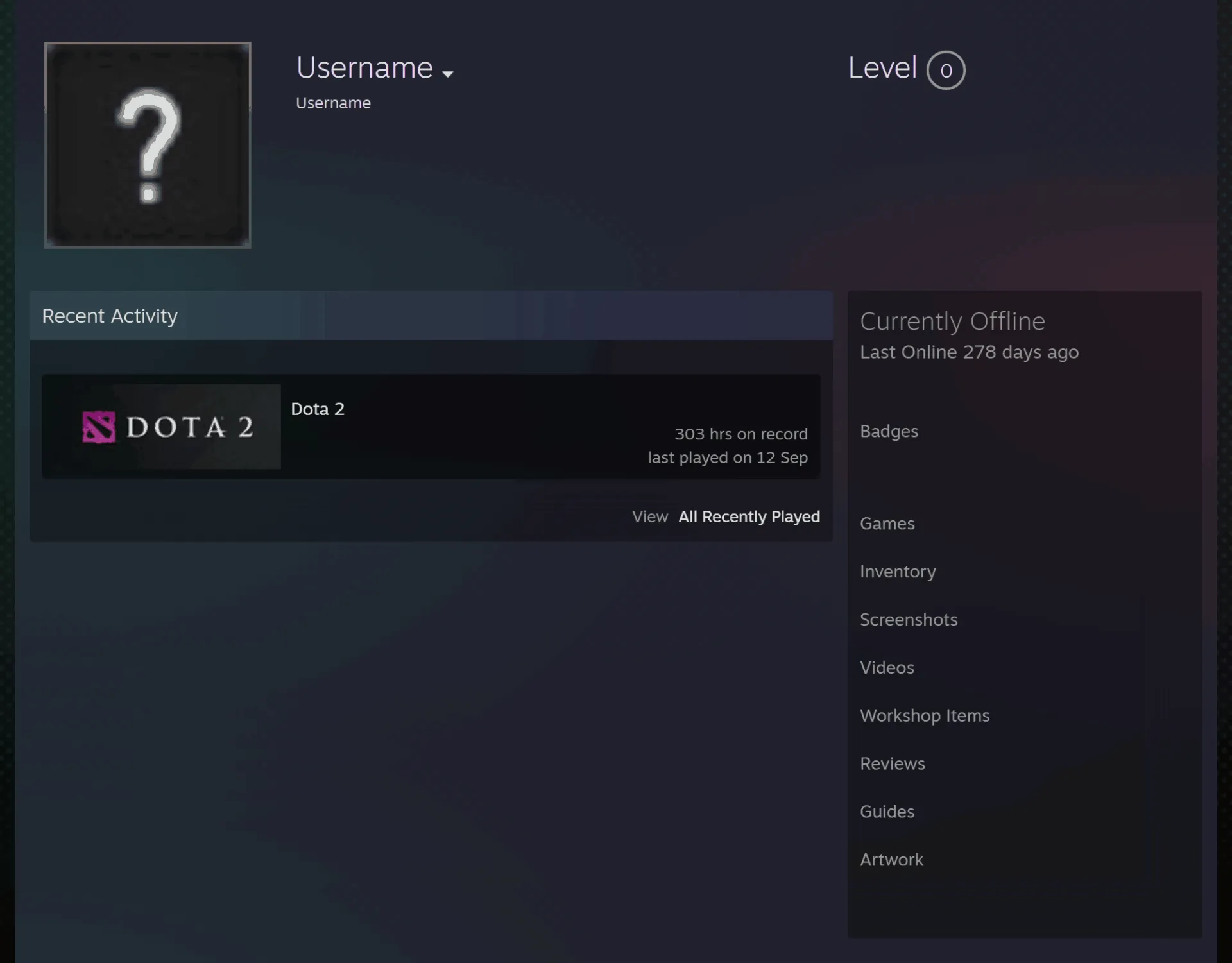Screen dimensions: 1232x963
Task: Click the main Username profile name
Action: pos(364,68)
